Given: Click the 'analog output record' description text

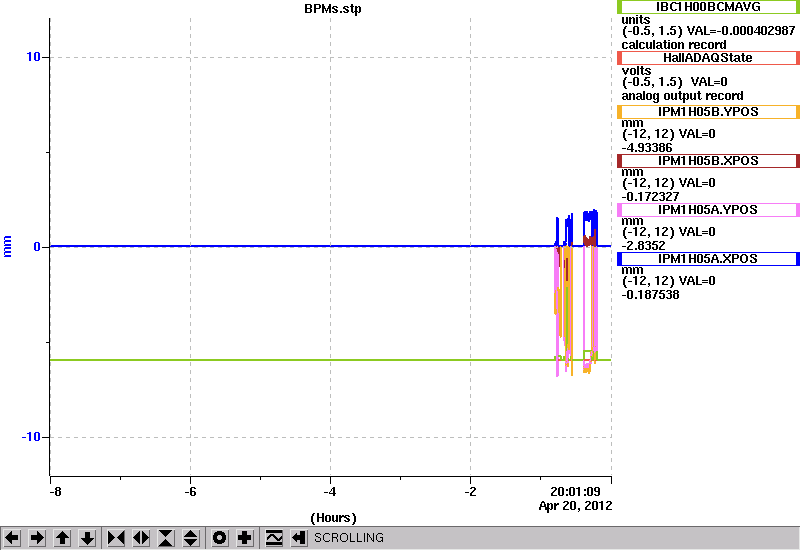Looking at the screenshot, I should pos(682,96).
